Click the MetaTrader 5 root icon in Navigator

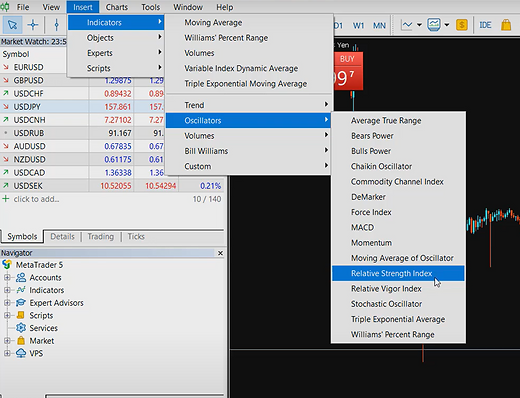(x=7, y=265)
